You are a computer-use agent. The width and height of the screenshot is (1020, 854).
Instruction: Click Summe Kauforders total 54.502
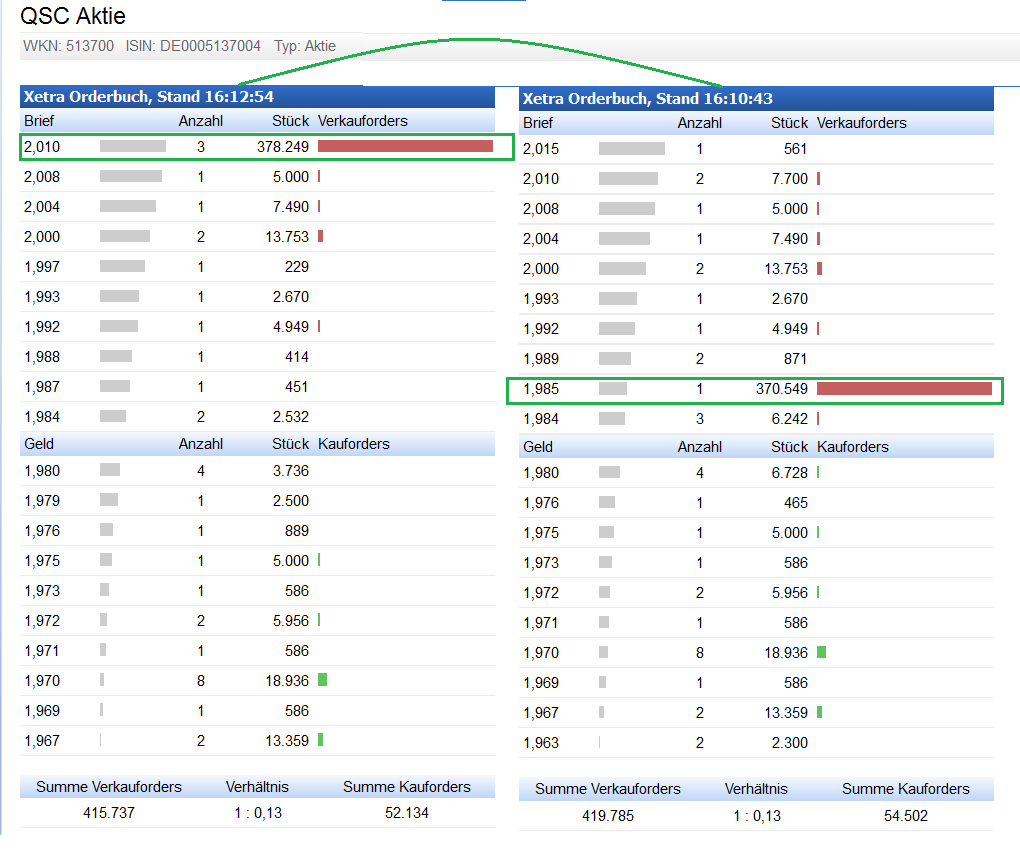(906, 816)
